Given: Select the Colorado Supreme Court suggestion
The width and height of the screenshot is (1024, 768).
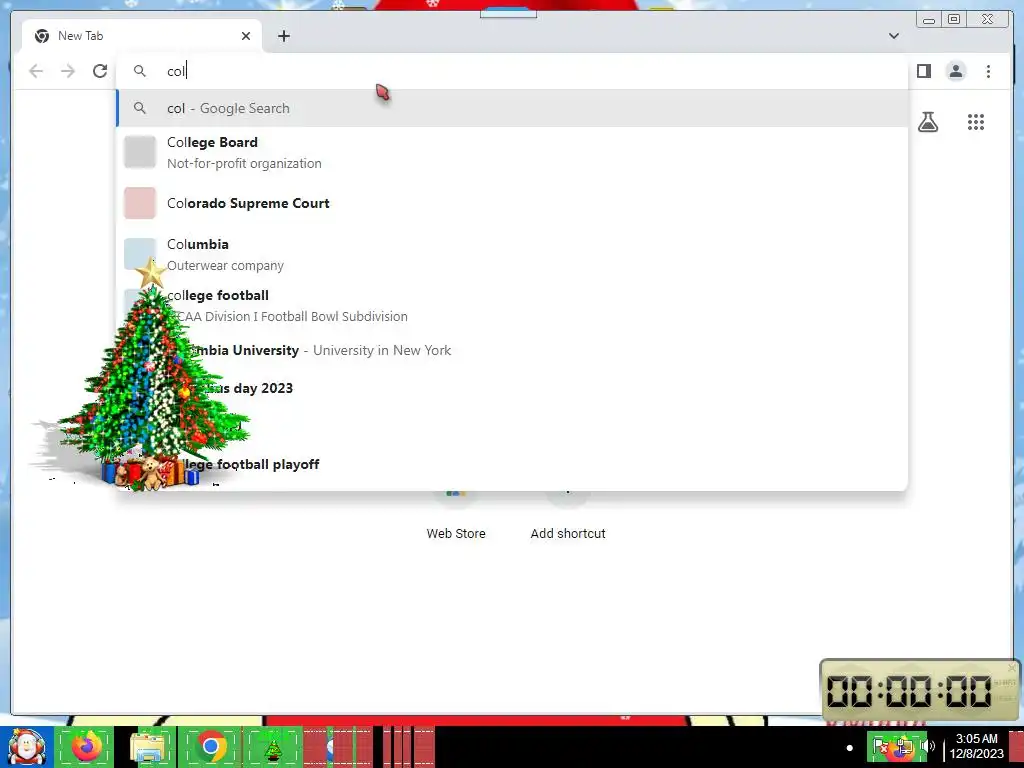Looking at the screenshot, I should pos(512,203).
